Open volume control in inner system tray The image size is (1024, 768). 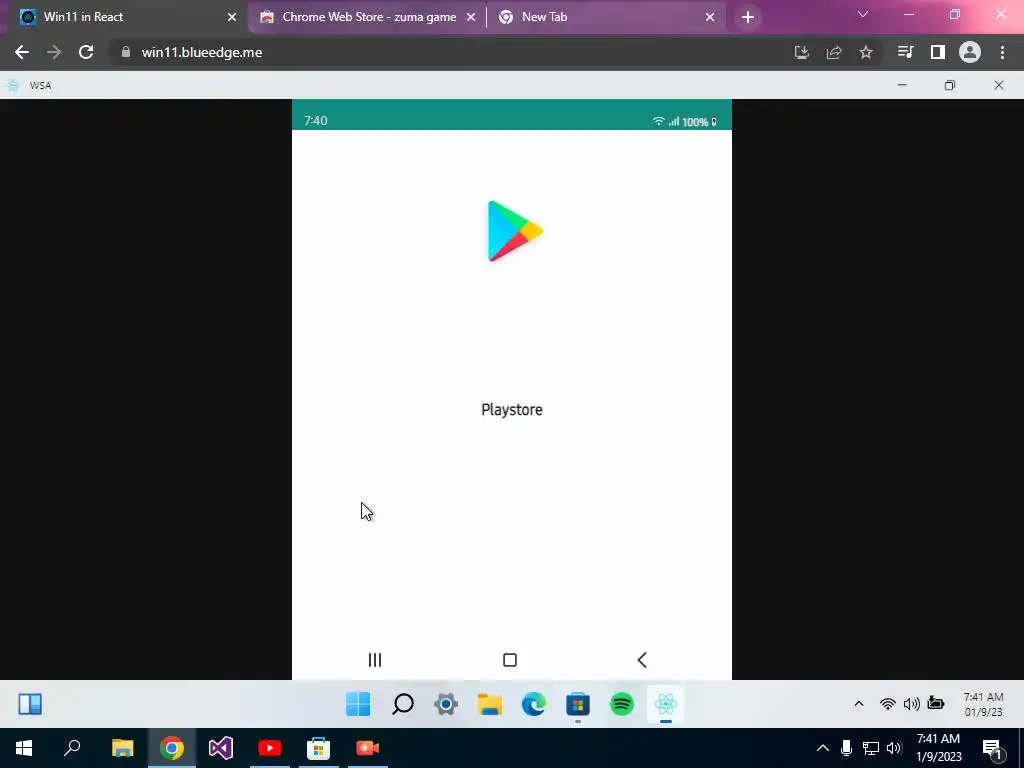pyautogui.click(x=912, y=703)
